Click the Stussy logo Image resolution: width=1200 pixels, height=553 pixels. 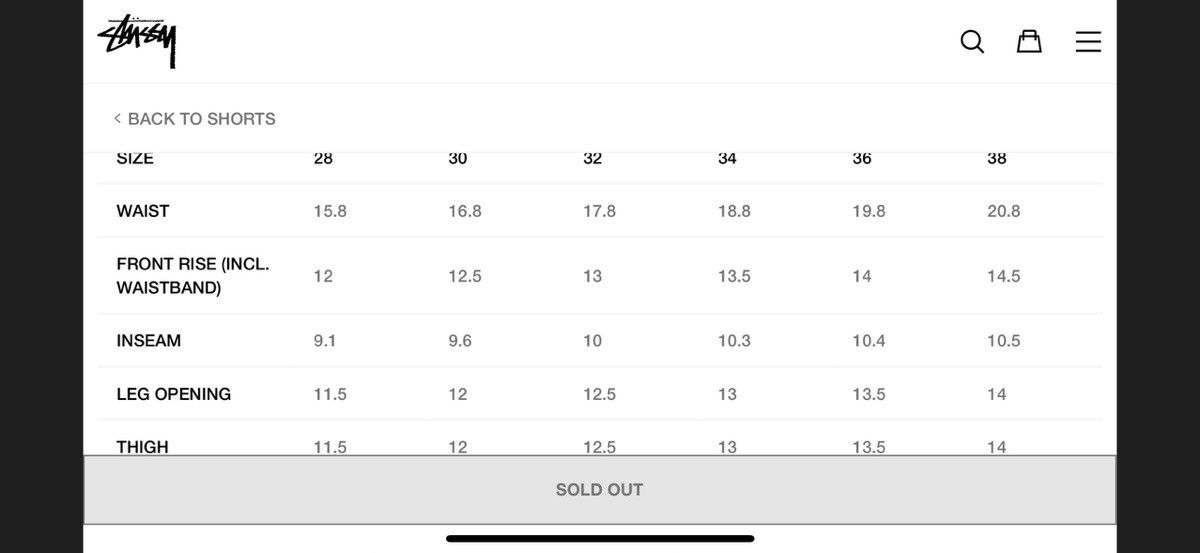click(x=138, y=41)
